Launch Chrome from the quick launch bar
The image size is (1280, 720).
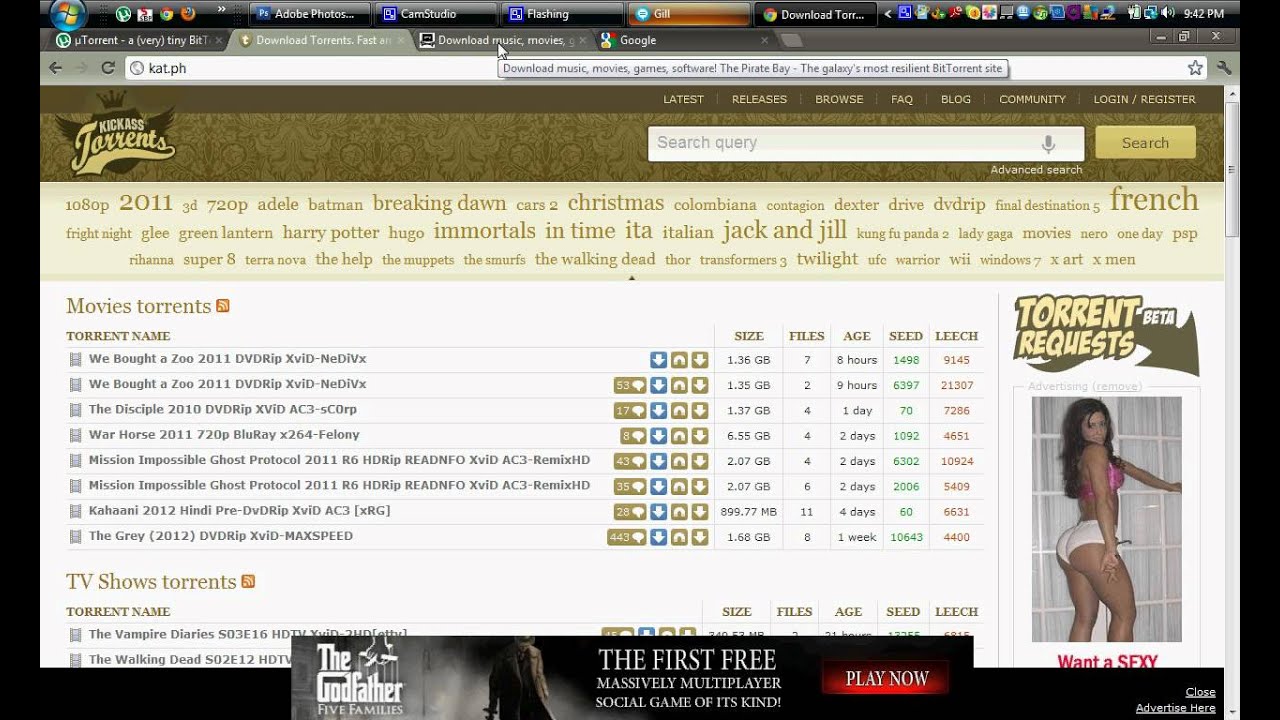click(166, 14)
